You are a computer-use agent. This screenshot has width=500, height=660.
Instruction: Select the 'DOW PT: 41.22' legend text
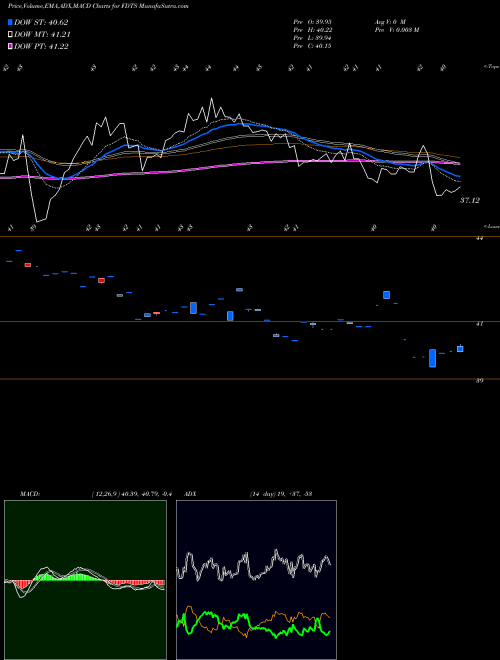coord(41,46)
